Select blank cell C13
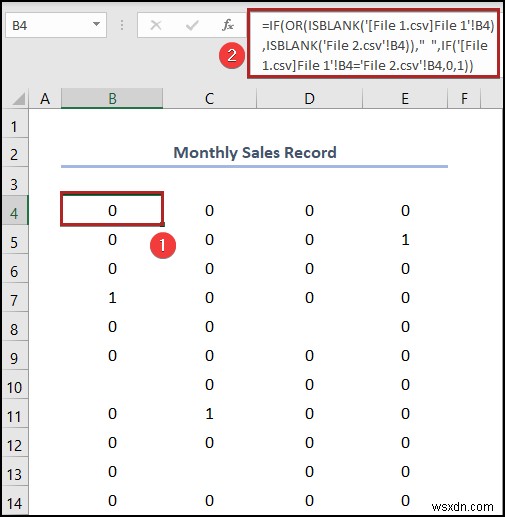 point(210,471)
